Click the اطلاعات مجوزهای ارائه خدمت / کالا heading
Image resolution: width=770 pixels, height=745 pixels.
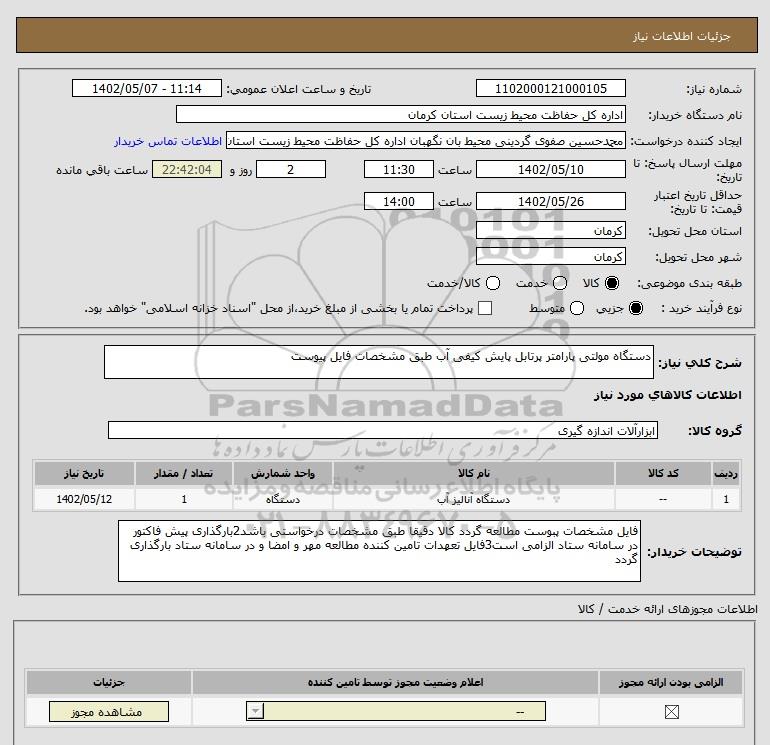point(668,609)
